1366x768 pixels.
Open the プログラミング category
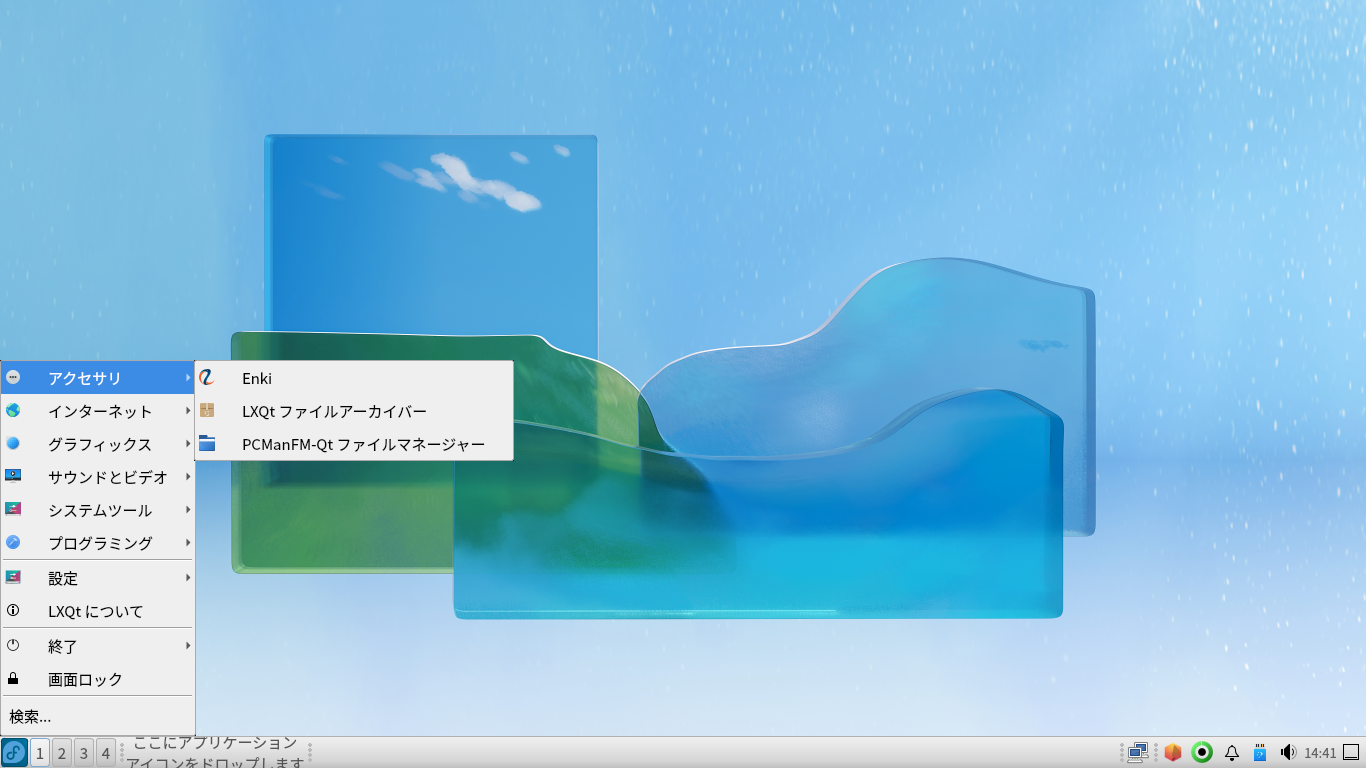point(98,543)
